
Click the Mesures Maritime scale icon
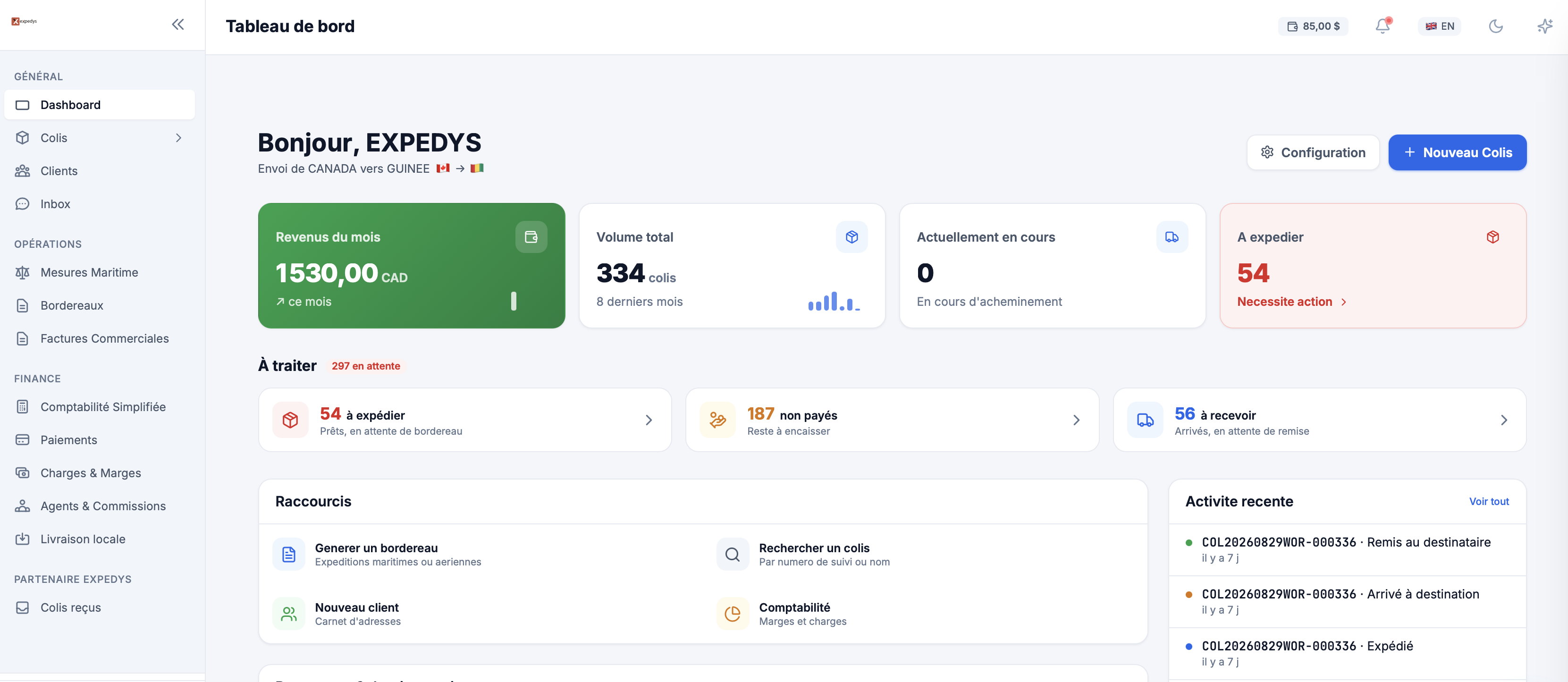tap(23, 272)
